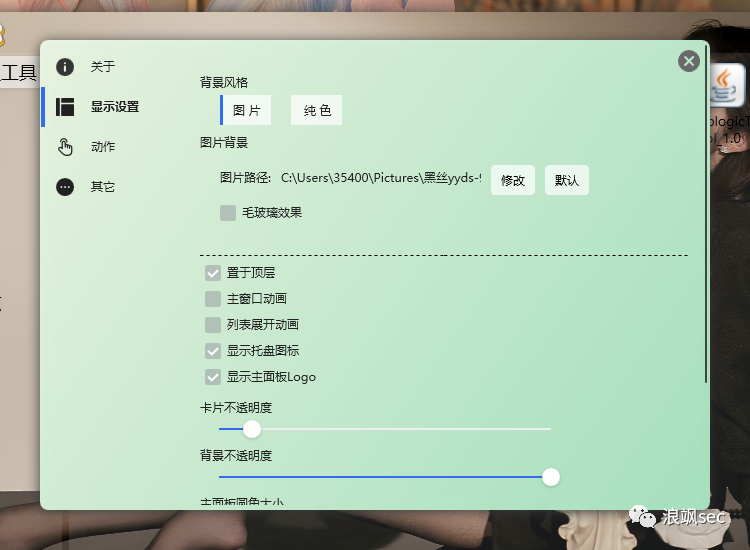Viewport: 750px width, 550px height.
Task: Click the settings panel vertical scrollbar
Action: point(706,213)
